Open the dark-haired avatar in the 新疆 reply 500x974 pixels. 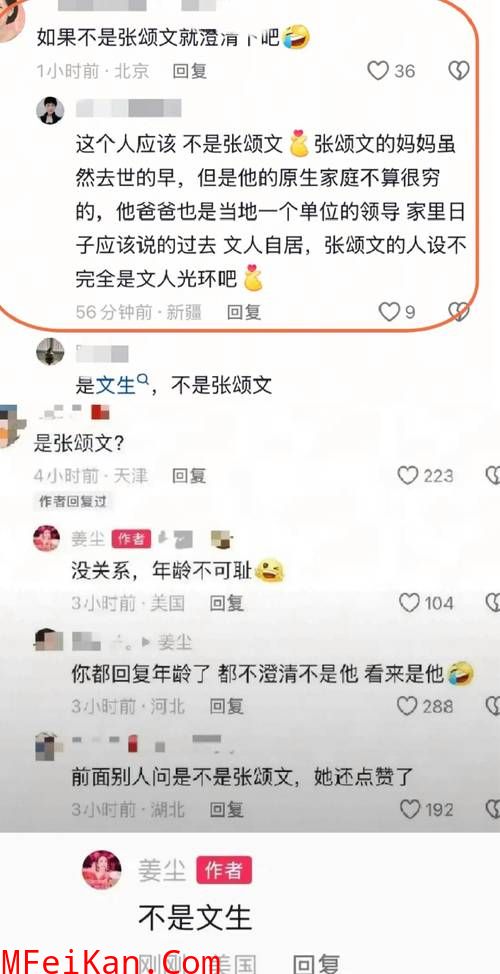[50, 111]
